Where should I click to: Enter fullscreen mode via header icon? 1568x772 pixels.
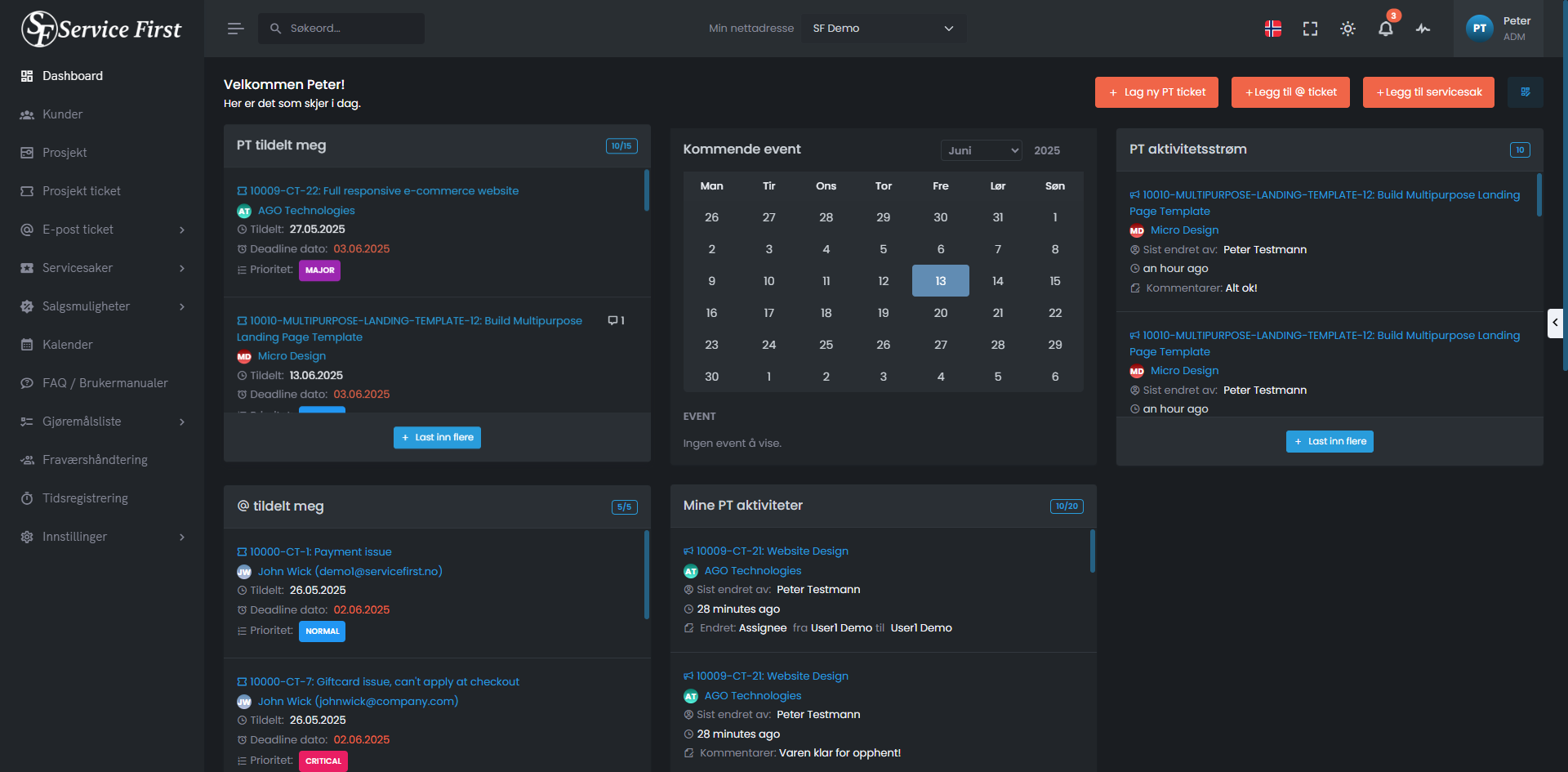point(1311,29)
